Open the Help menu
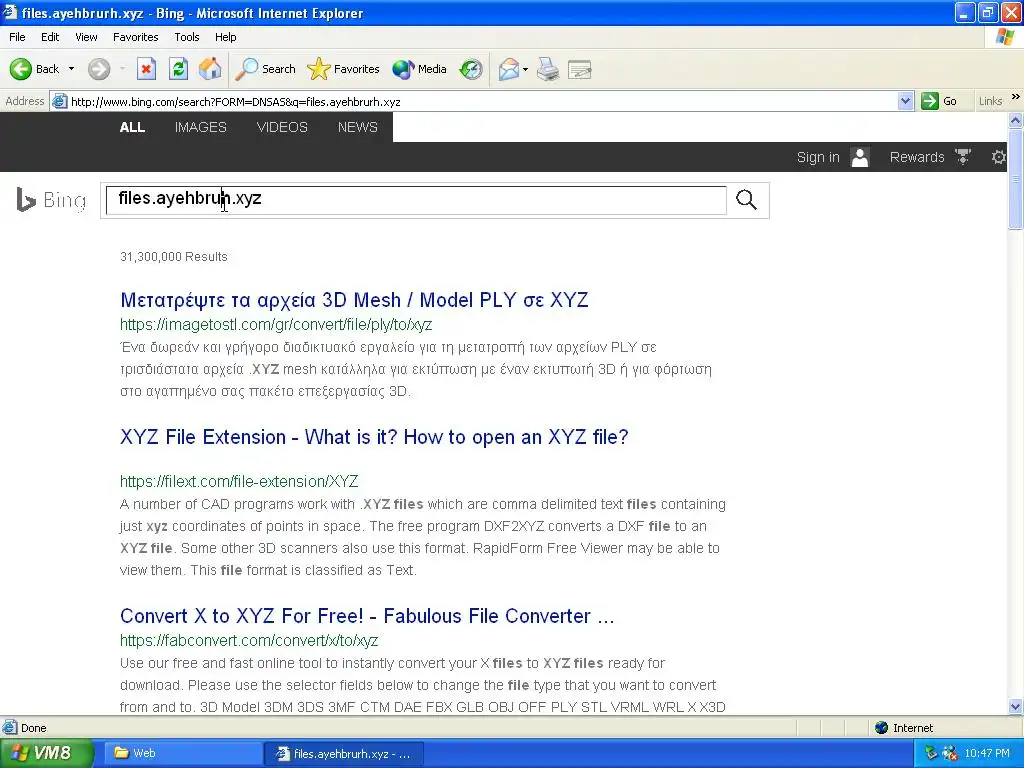 [226, 37]
